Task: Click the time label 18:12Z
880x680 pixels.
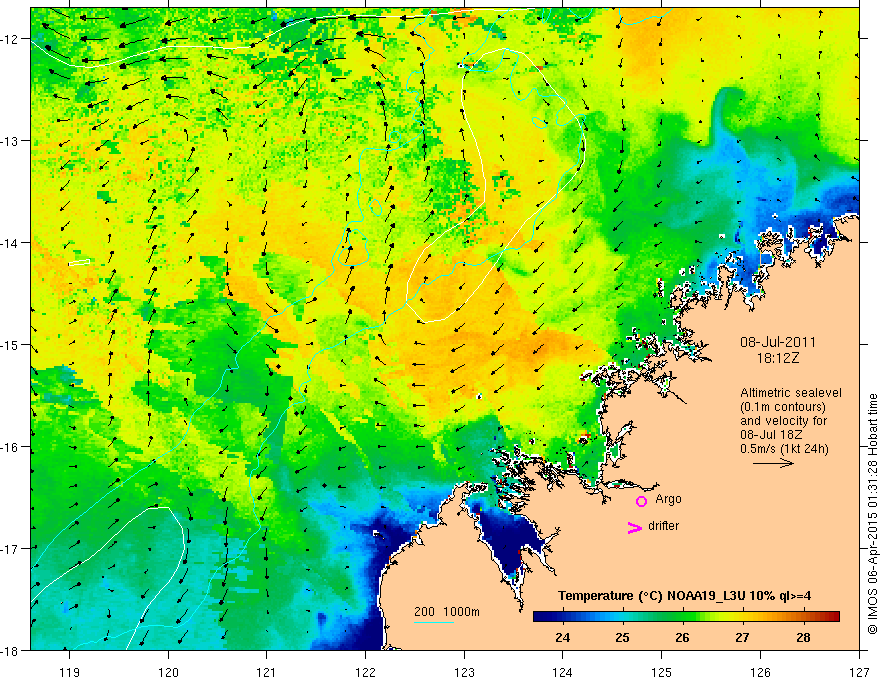Action: coord(777,358)
